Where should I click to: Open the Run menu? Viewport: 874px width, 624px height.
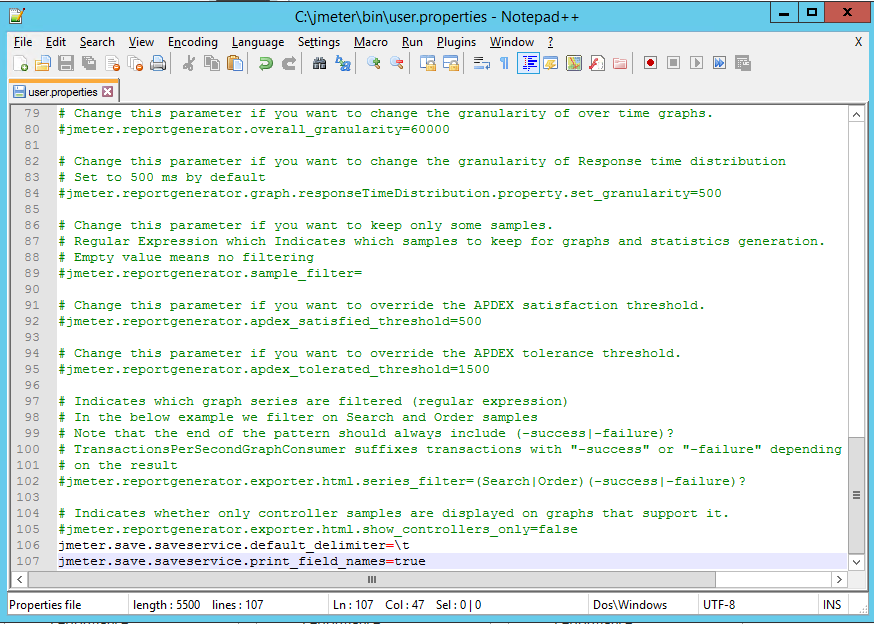click(412, 42)
